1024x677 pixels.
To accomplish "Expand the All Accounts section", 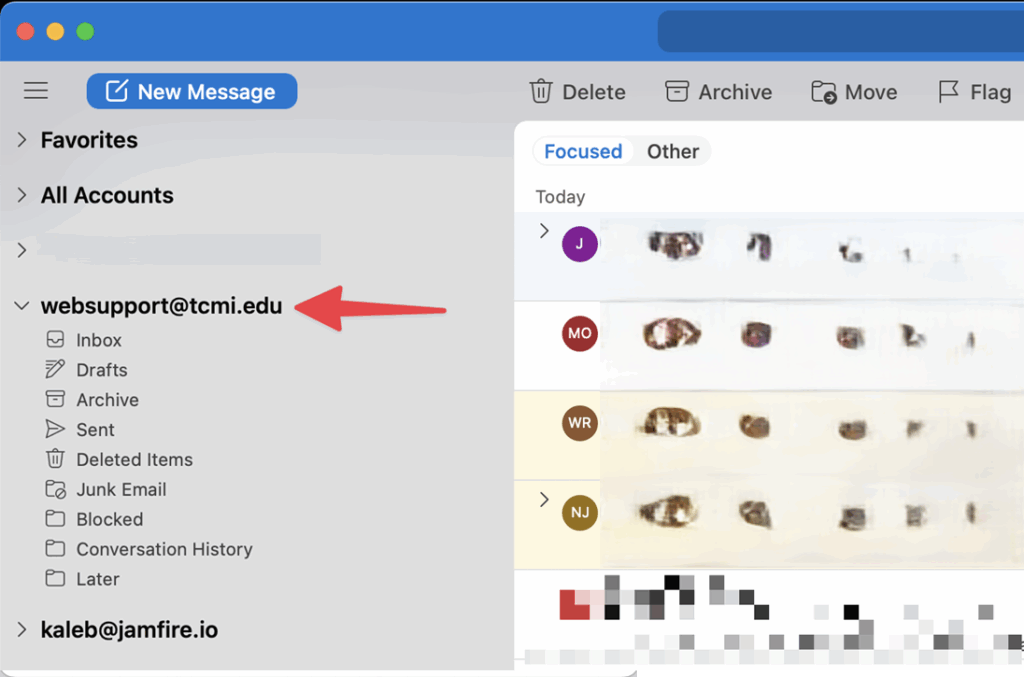I will pos(22,196).
